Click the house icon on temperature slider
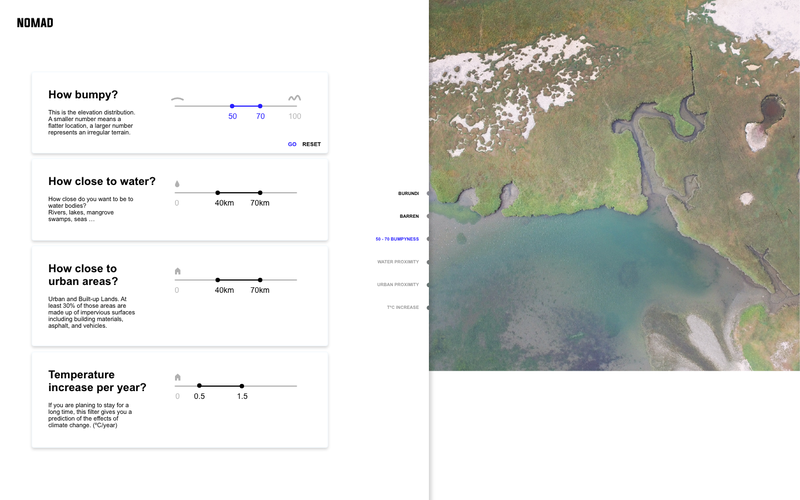The height and width of the screenshot is (500, 800). coord(178,377)
